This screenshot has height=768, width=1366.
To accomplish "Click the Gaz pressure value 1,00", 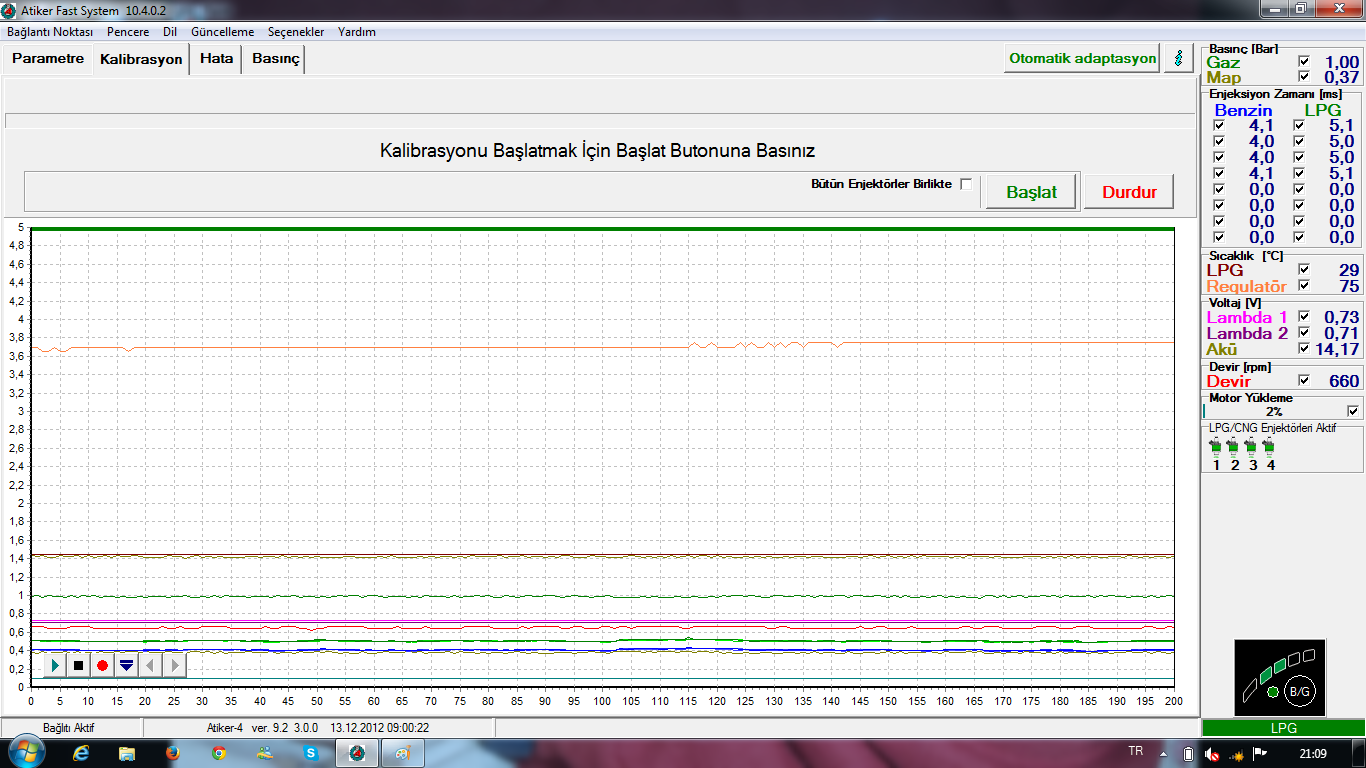I will point(1341,62).
